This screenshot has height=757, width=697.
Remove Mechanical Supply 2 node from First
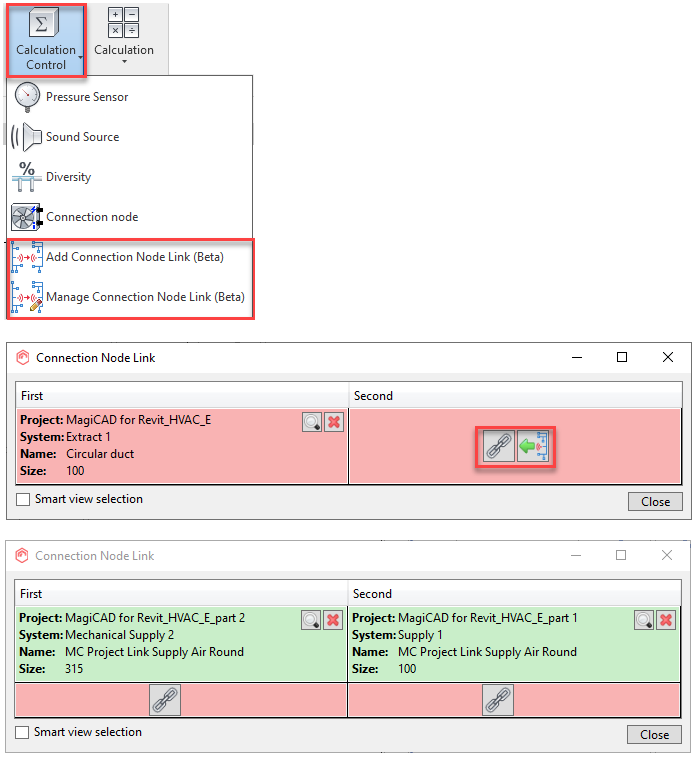pos(333,620)
